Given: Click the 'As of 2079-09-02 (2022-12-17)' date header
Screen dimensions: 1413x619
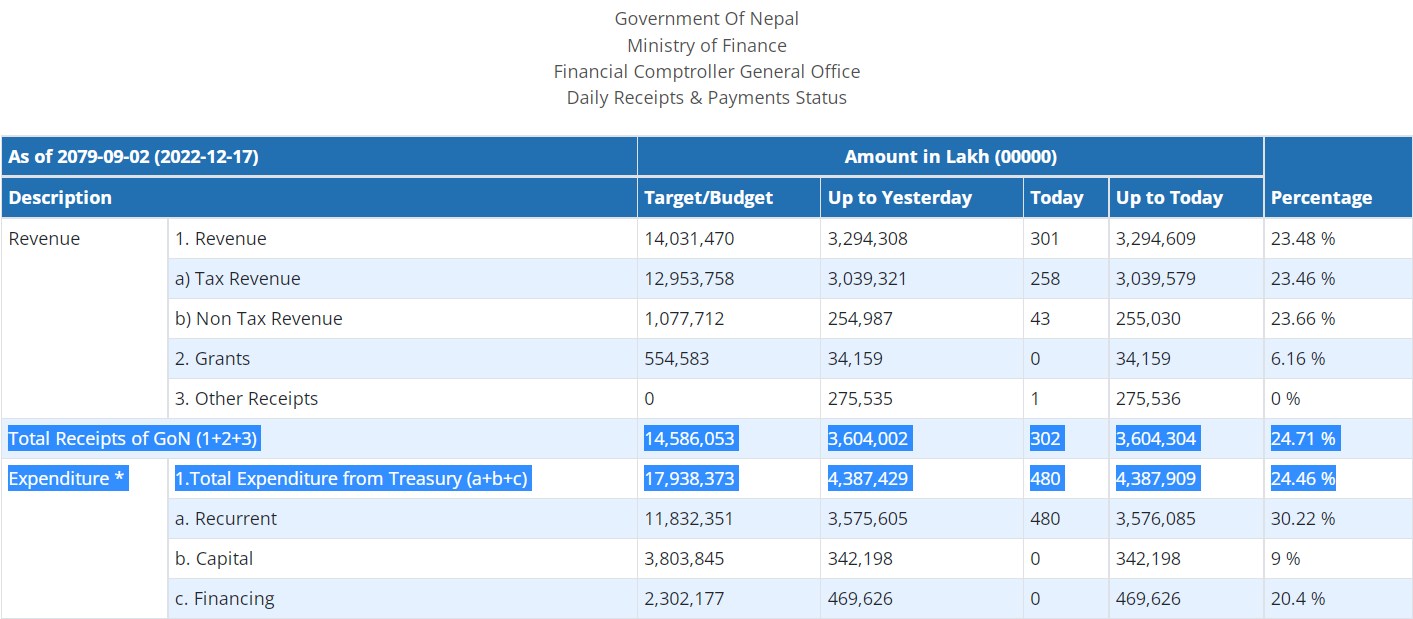Looking at the screenshot, I should point(133,157).
